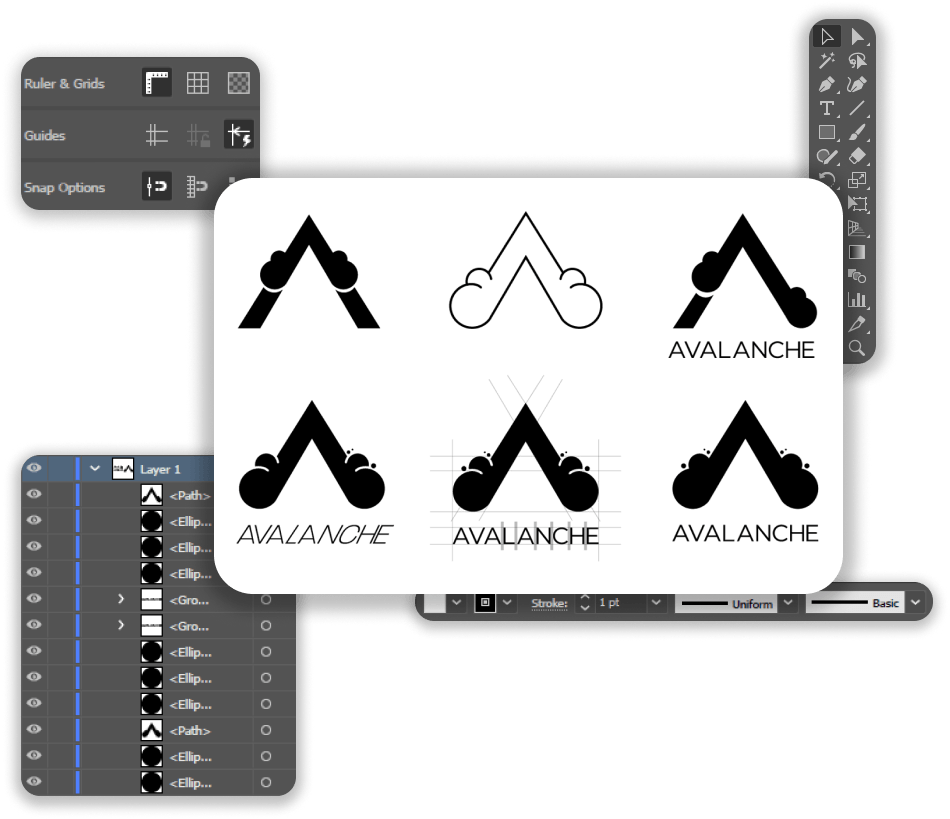Select the Zoom tool

[857, 347]
